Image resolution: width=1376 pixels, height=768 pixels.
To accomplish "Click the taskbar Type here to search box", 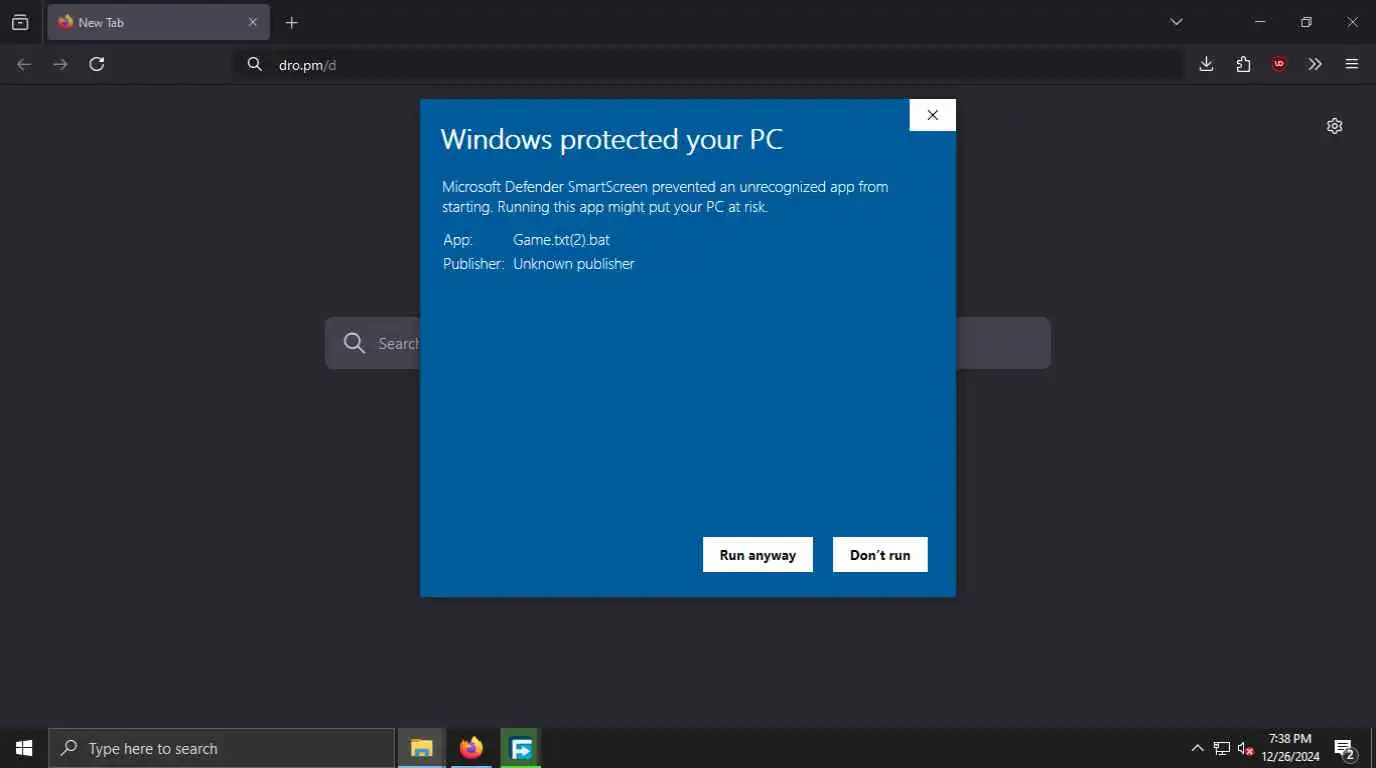I will click(x=222, y=748).
